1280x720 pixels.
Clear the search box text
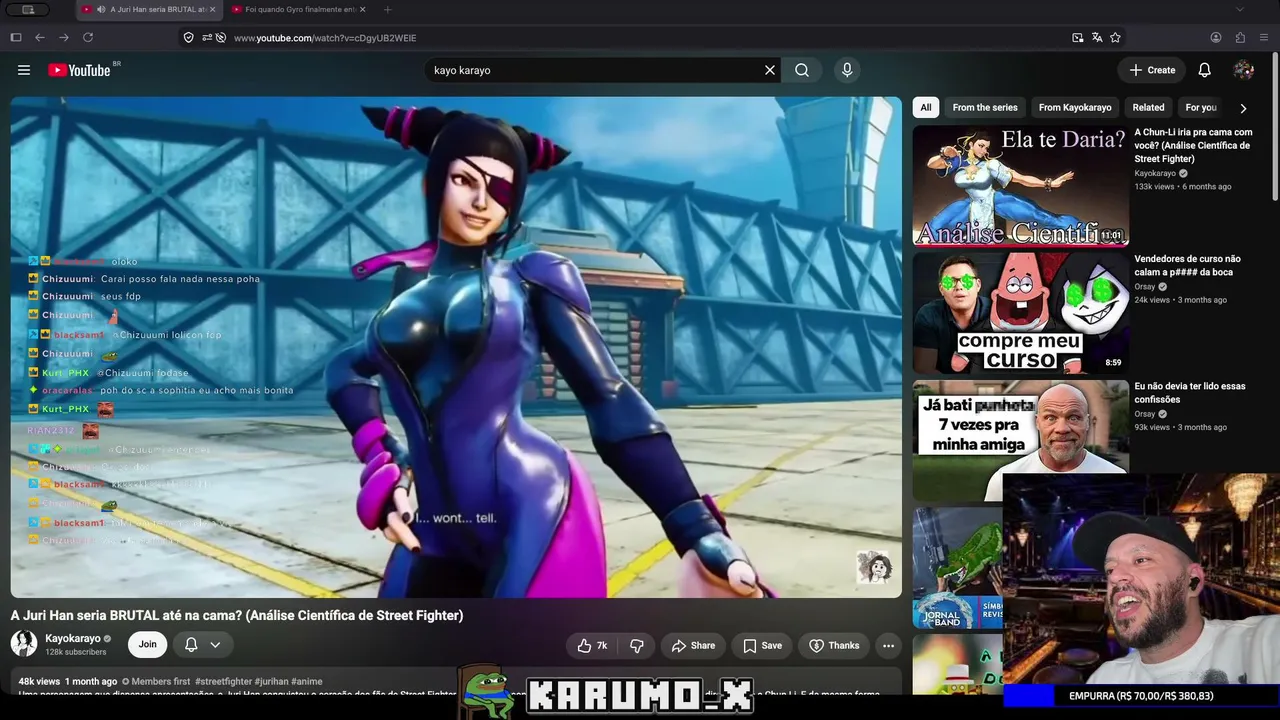click(770, 70)
